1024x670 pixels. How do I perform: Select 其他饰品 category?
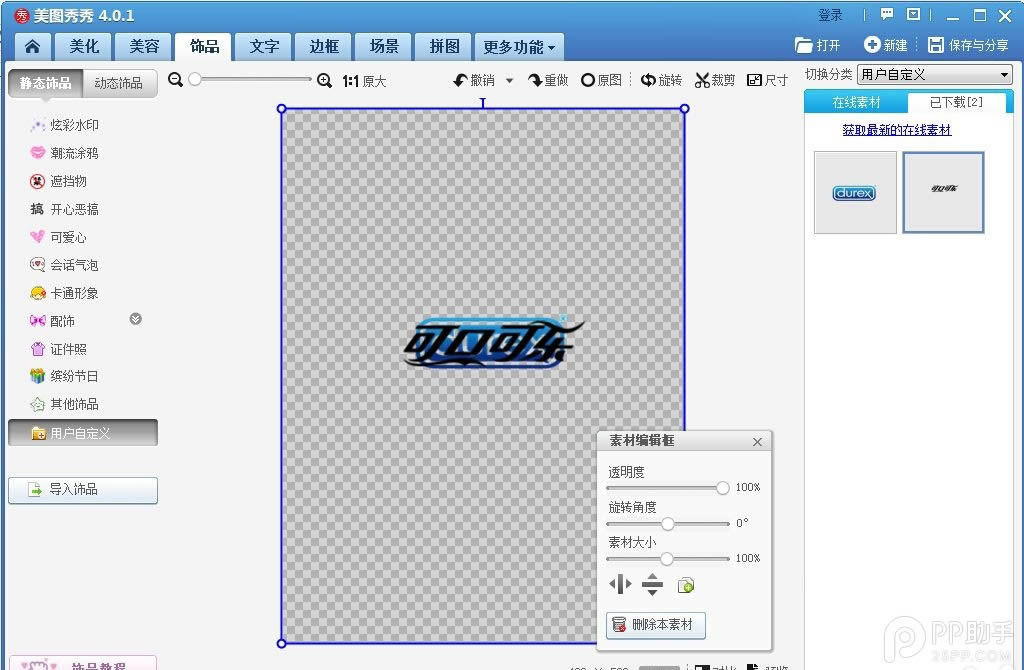(x=65, y=404)
